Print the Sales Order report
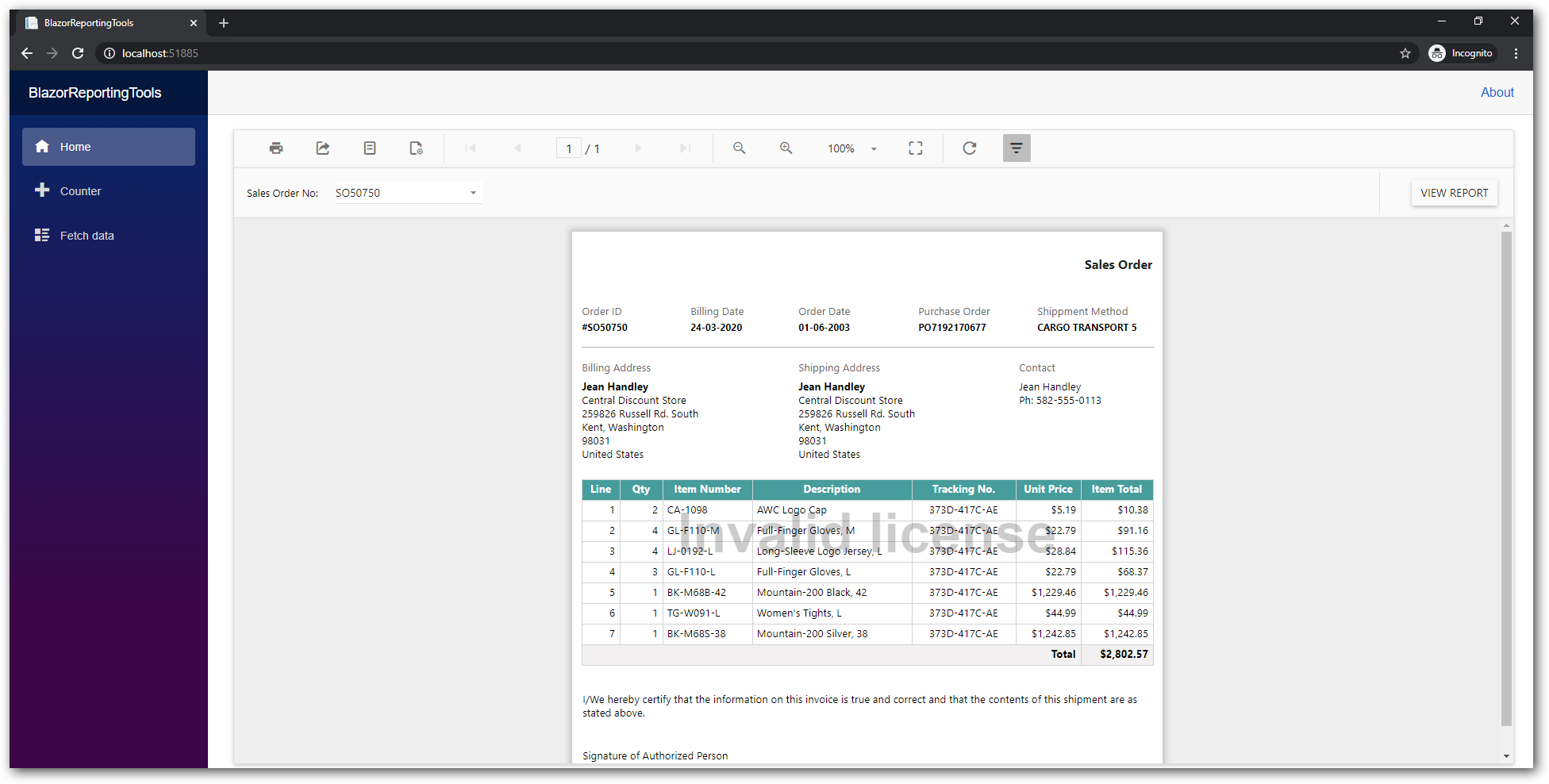 coord(275,148)
